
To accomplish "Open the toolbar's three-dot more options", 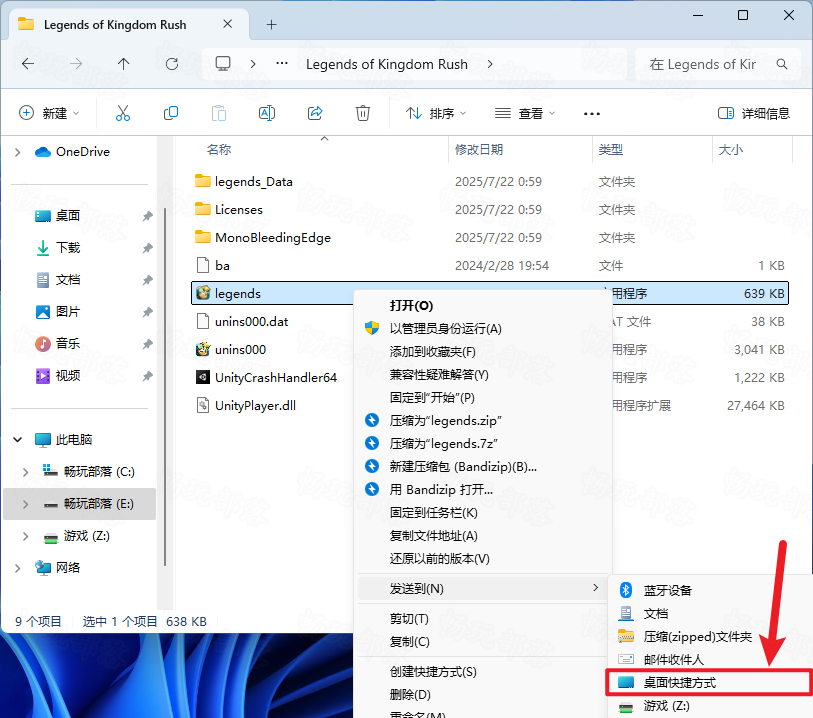I will coord(592,114).
